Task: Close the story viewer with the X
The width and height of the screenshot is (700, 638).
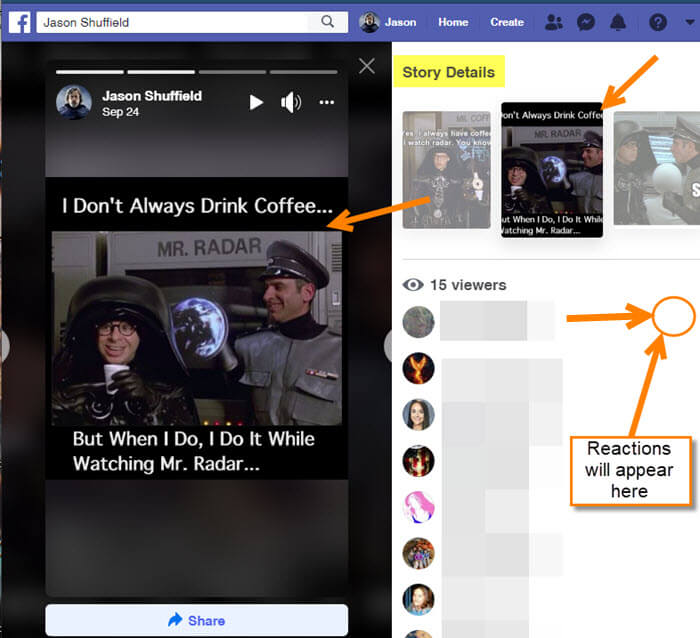Action: click(x=367, y=66)
